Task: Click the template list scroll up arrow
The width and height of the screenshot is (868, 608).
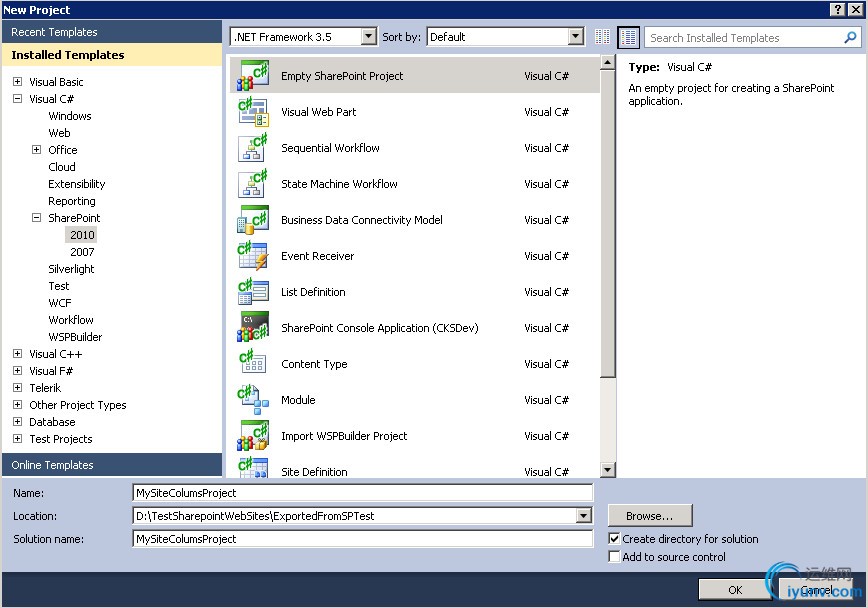Action: tap(607, 62)
